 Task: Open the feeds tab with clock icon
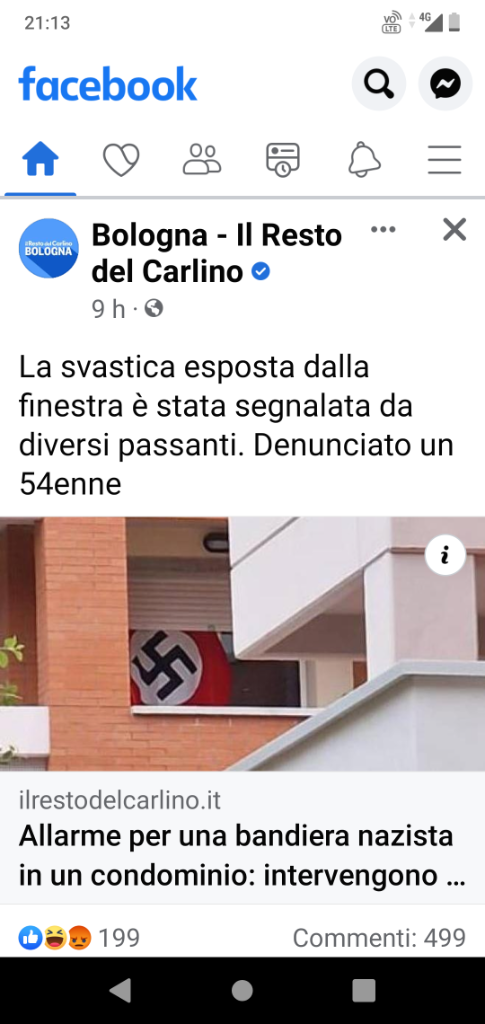(x=283, y=160)
